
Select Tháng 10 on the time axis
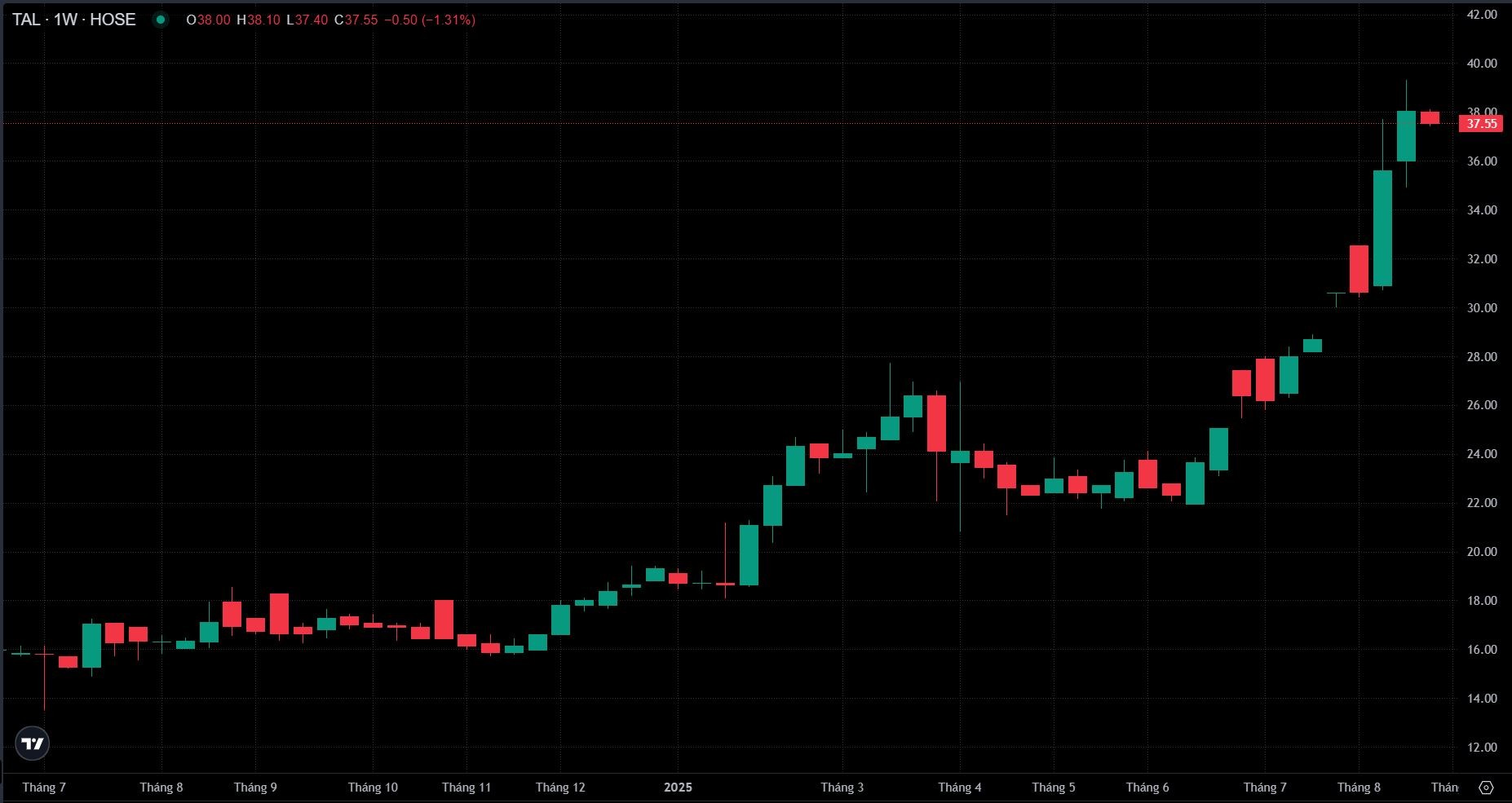coord(373,788)
